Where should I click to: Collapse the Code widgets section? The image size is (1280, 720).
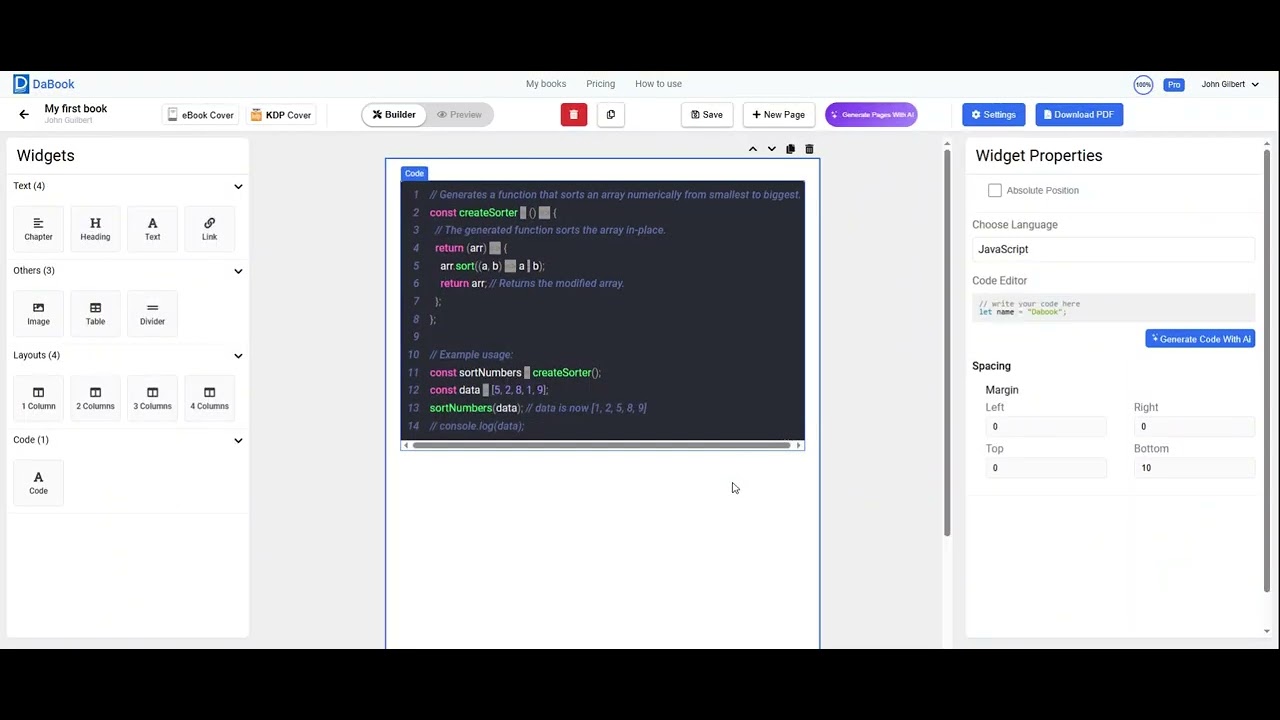click(238, 440)
